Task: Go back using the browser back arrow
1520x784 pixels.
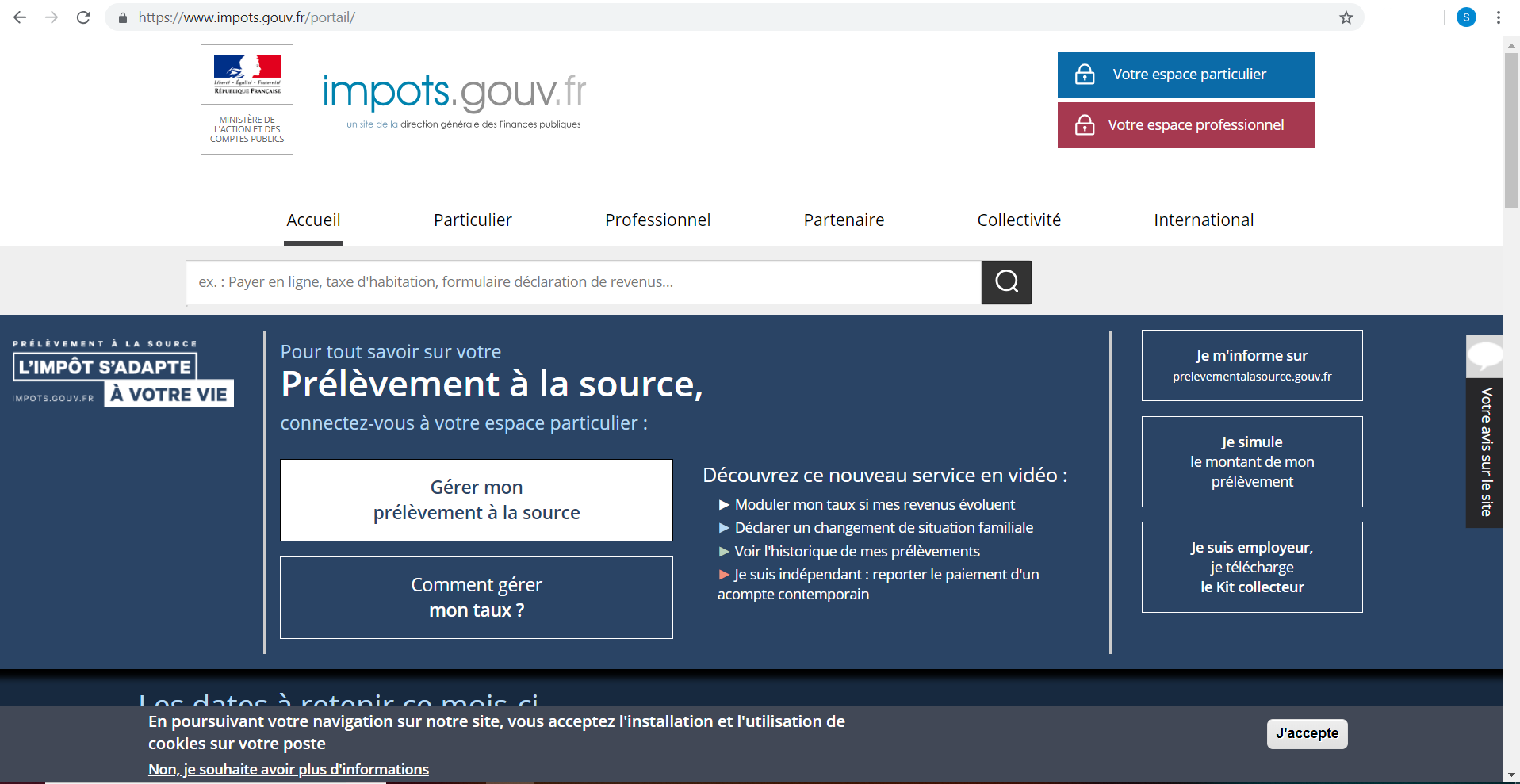Action: [20, 17]
